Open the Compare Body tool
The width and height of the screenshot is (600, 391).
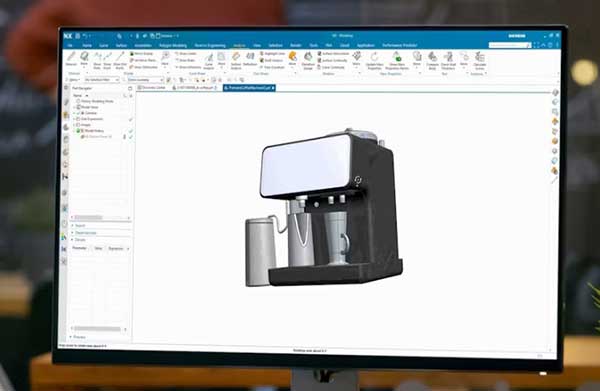pos(432,61)
